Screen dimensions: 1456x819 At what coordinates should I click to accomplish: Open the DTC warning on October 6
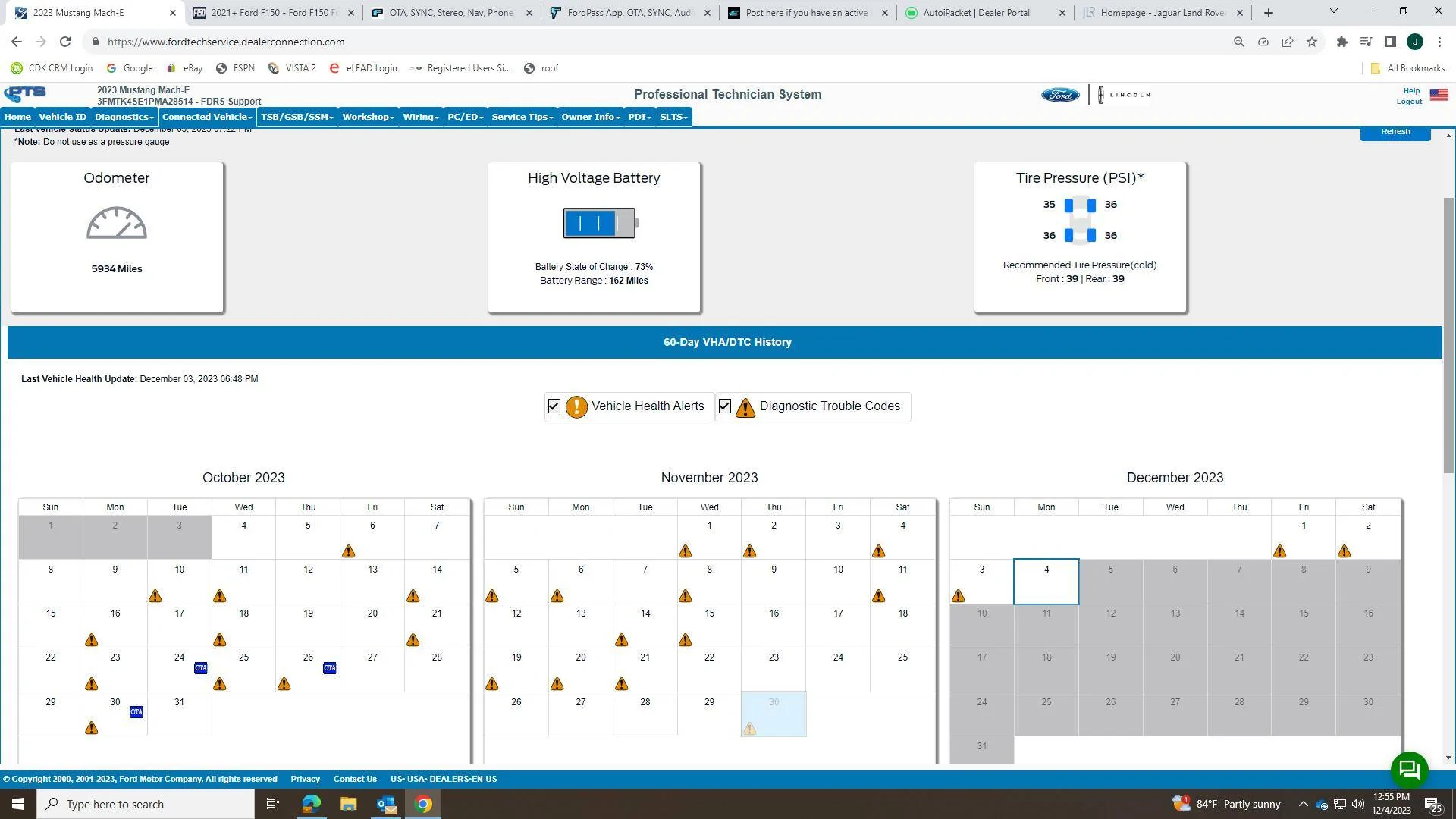tap(348, 551)
